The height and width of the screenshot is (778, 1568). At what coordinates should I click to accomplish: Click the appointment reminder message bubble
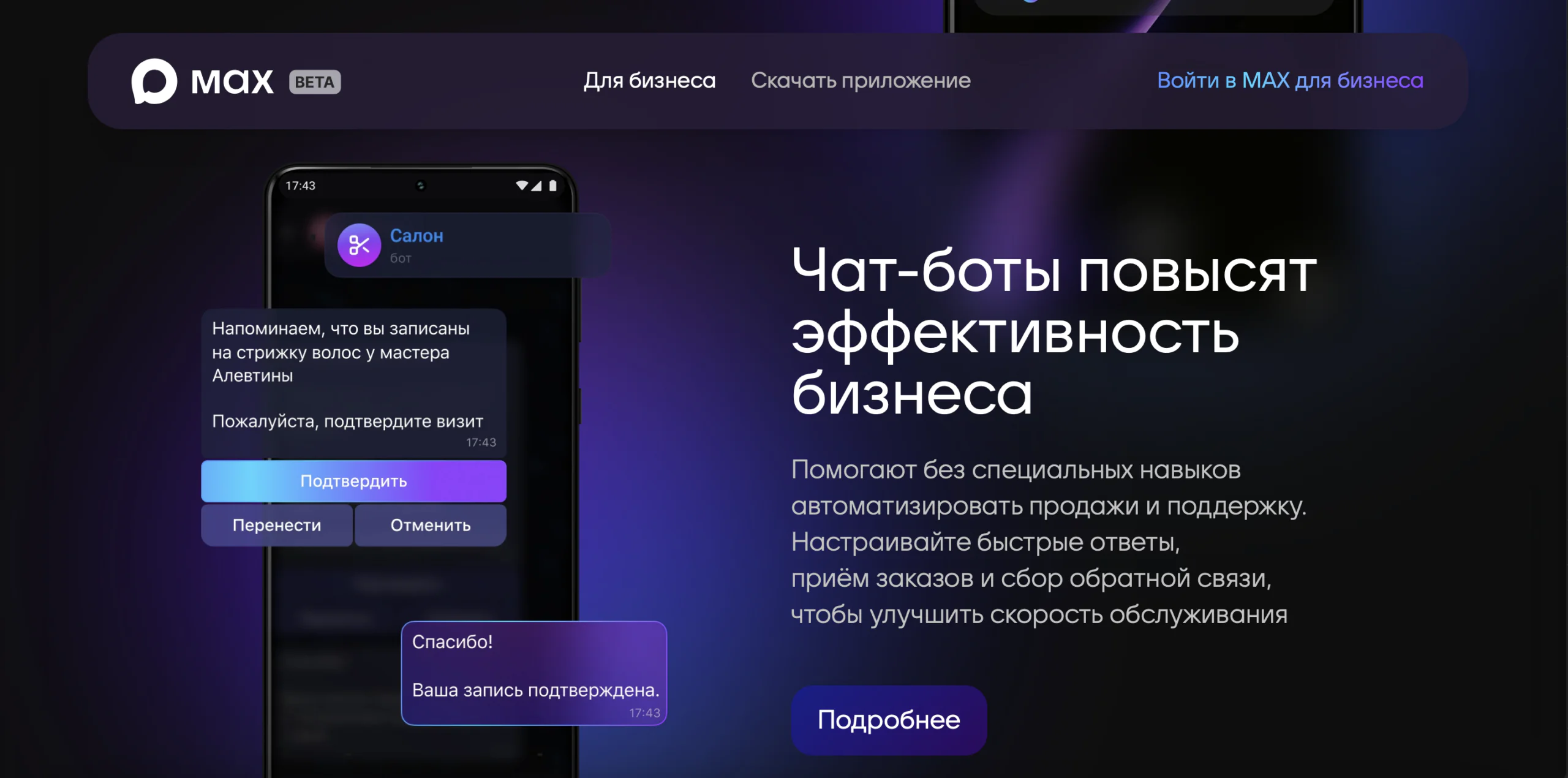[x=353, y=383]
